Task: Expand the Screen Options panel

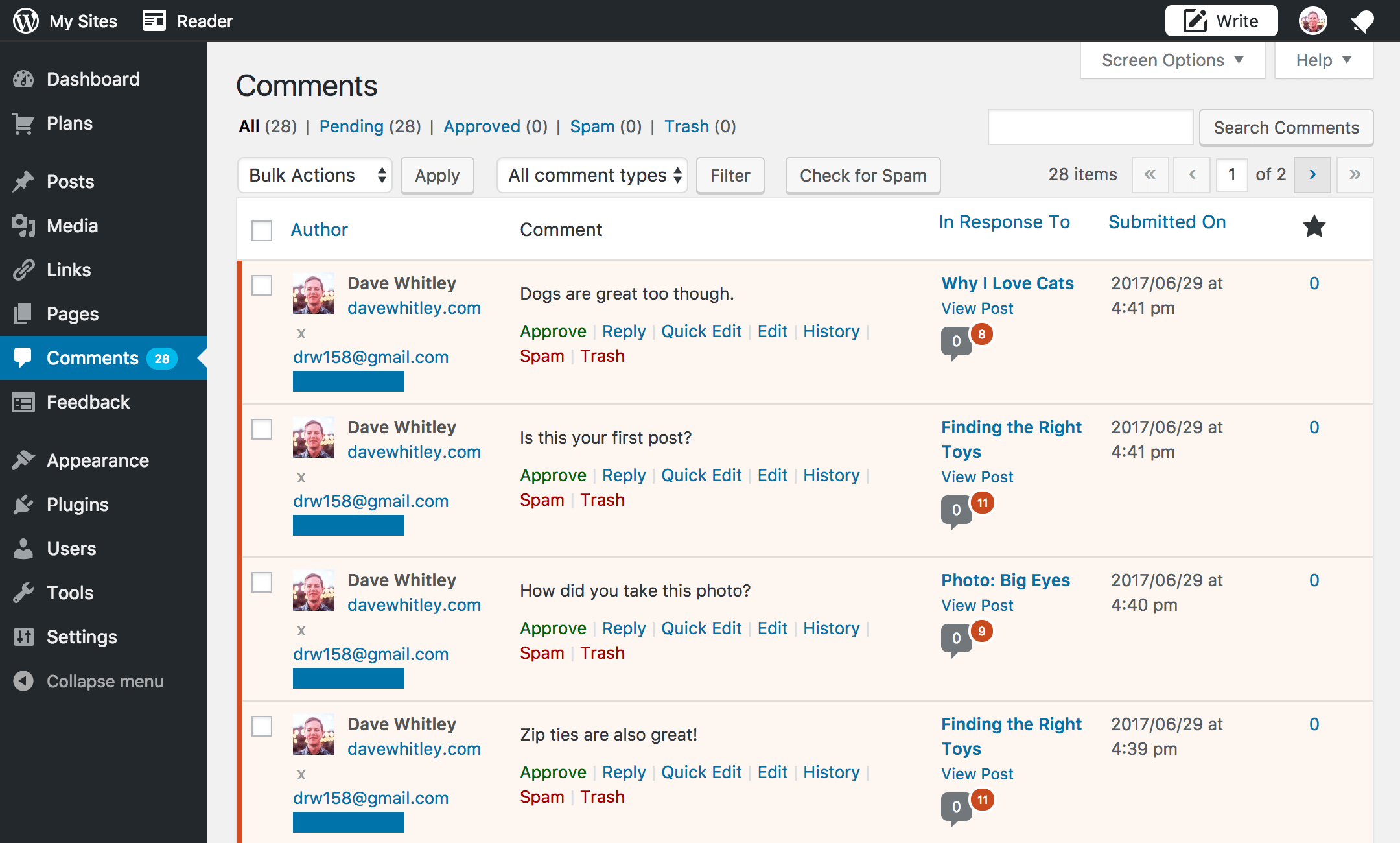Action: point(1172,60)
